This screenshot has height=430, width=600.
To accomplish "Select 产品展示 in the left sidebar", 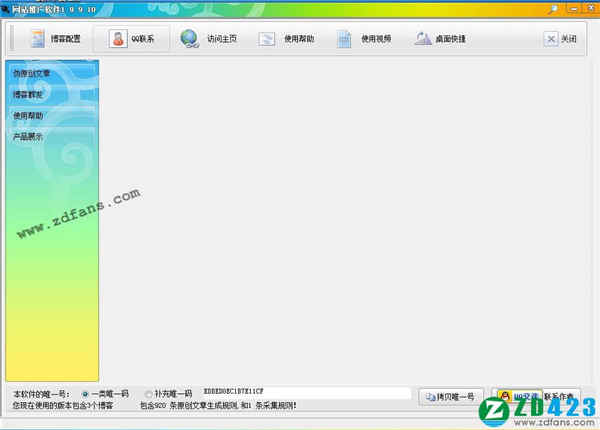I will pyautogui.click(x=29, y=136).
